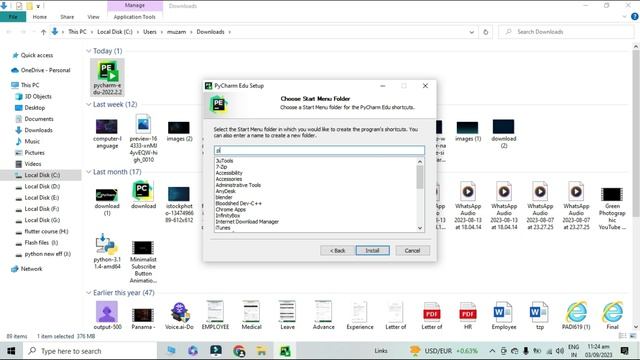The image size is (640, 360).
Task: Collapse the Earlier this year (47) group
Action: [89, 293]
